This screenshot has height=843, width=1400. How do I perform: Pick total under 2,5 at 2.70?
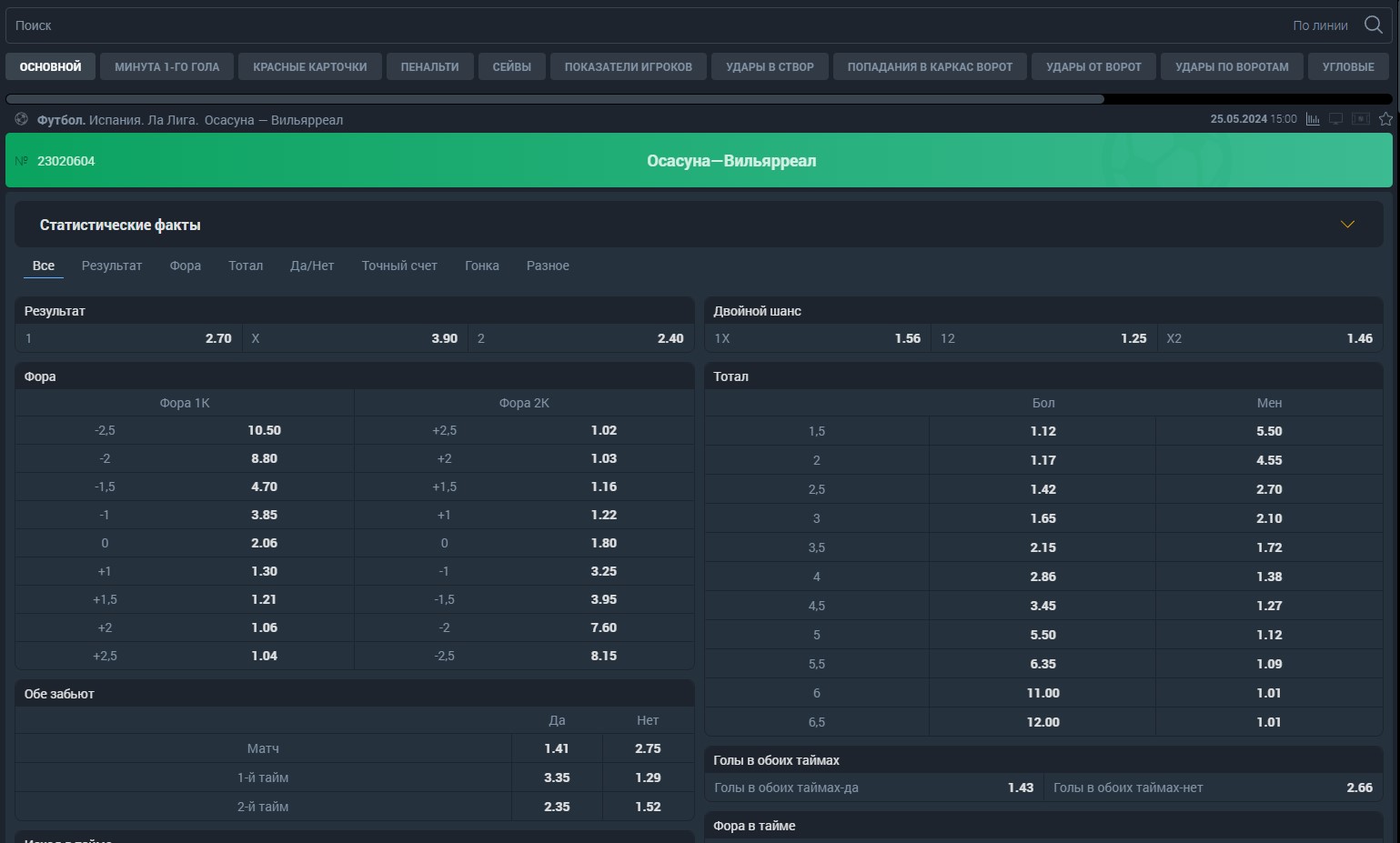(1269, 489)
